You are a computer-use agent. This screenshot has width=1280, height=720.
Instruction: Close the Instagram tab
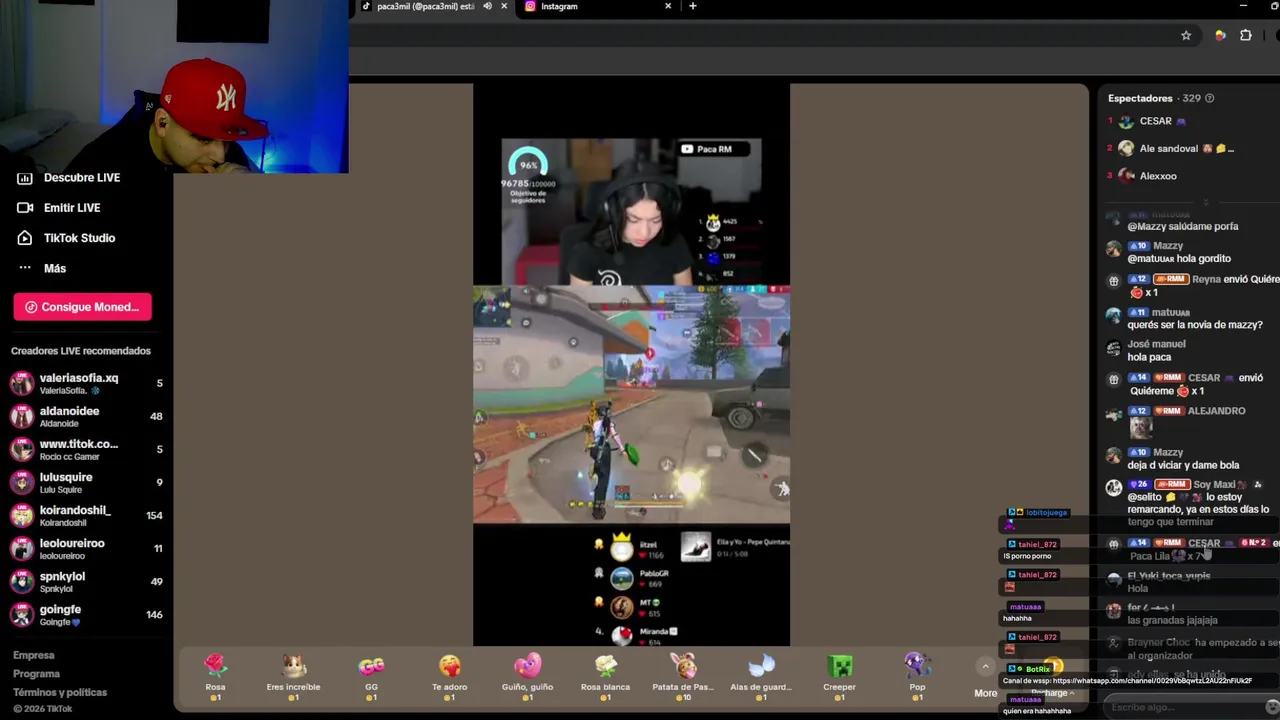(x=668, y=6)
